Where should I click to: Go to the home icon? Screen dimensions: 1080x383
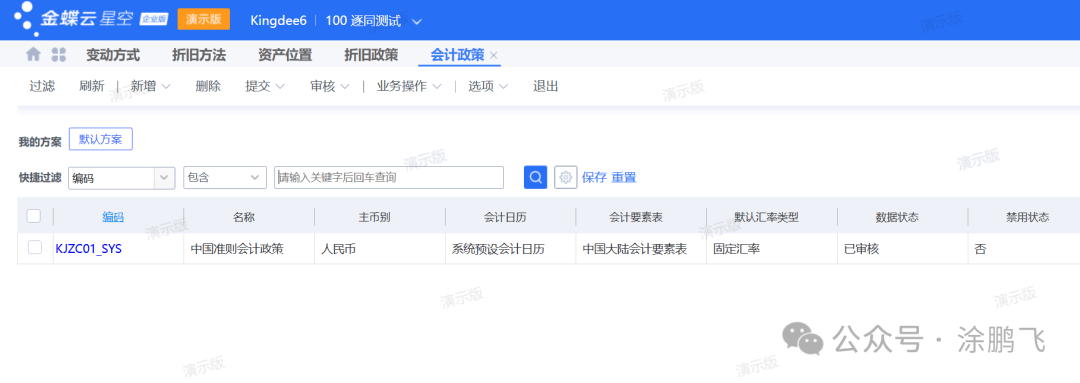(33, 54)
